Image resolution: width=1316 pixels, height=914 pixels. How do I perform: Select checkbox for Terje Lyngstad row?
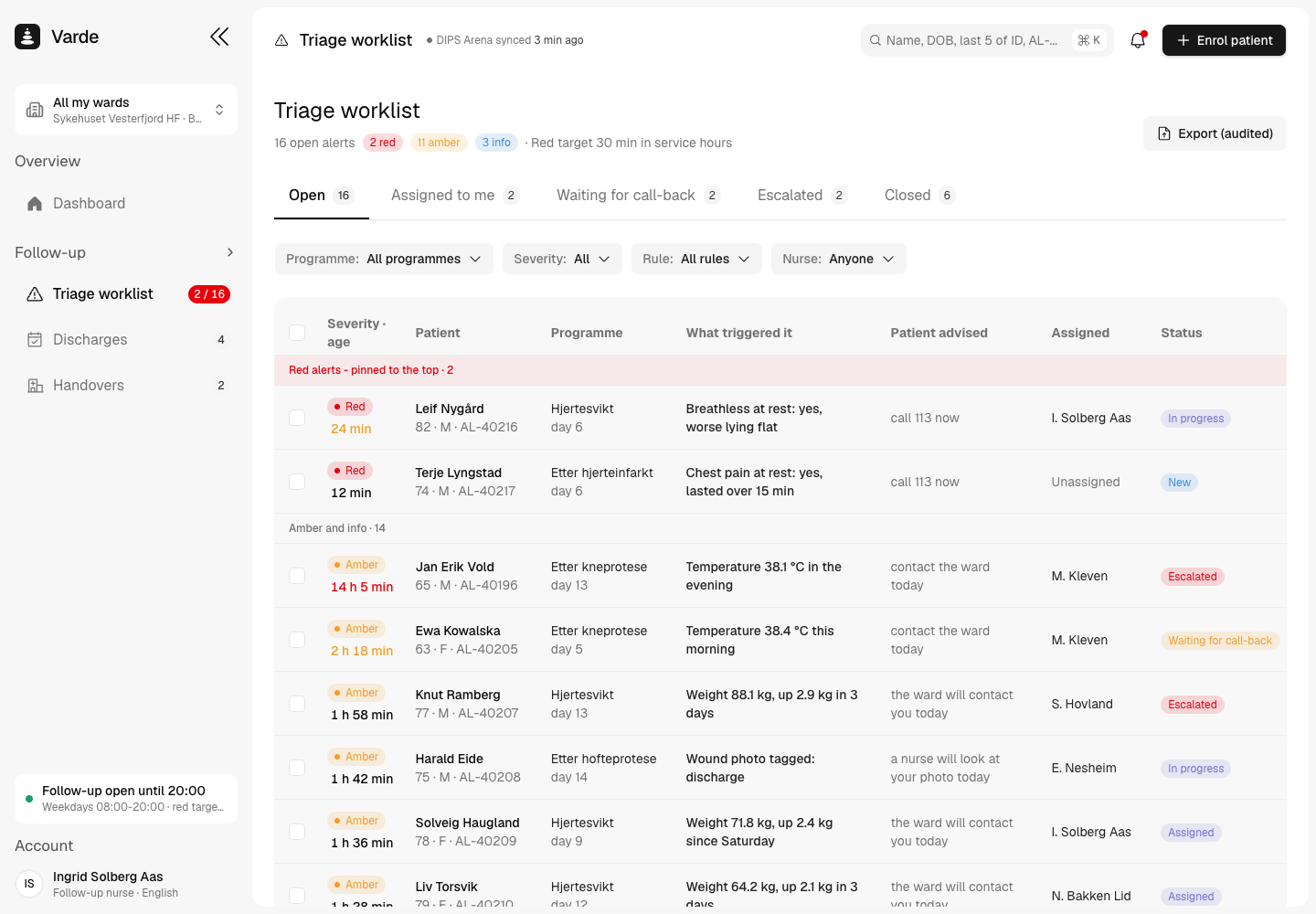click(x=297, y=482)
